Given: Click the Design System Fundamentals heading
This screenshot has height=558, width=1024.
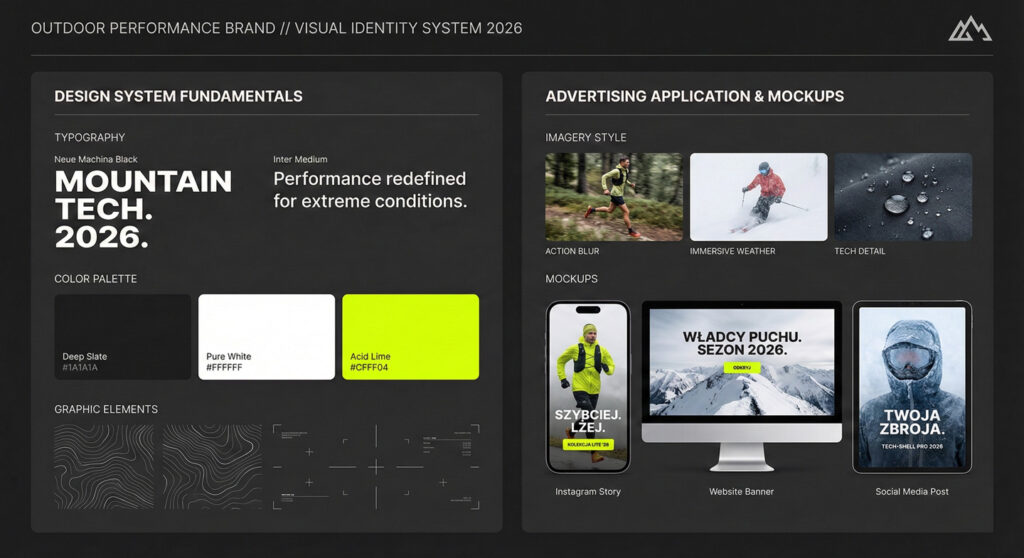Looking at the screenshot, I should coord(178,97).
